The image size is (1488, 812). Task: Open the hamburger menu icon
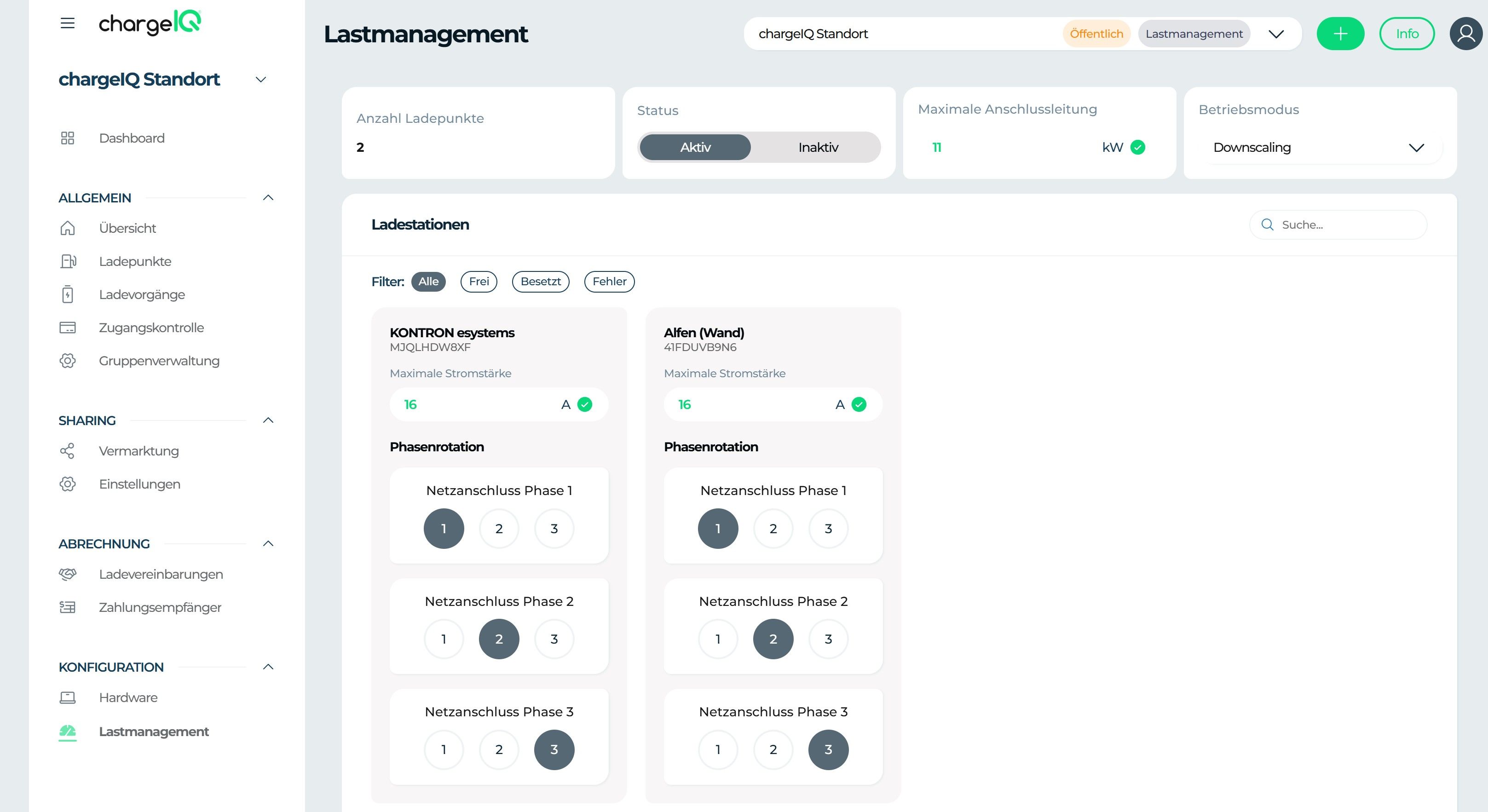68,23
